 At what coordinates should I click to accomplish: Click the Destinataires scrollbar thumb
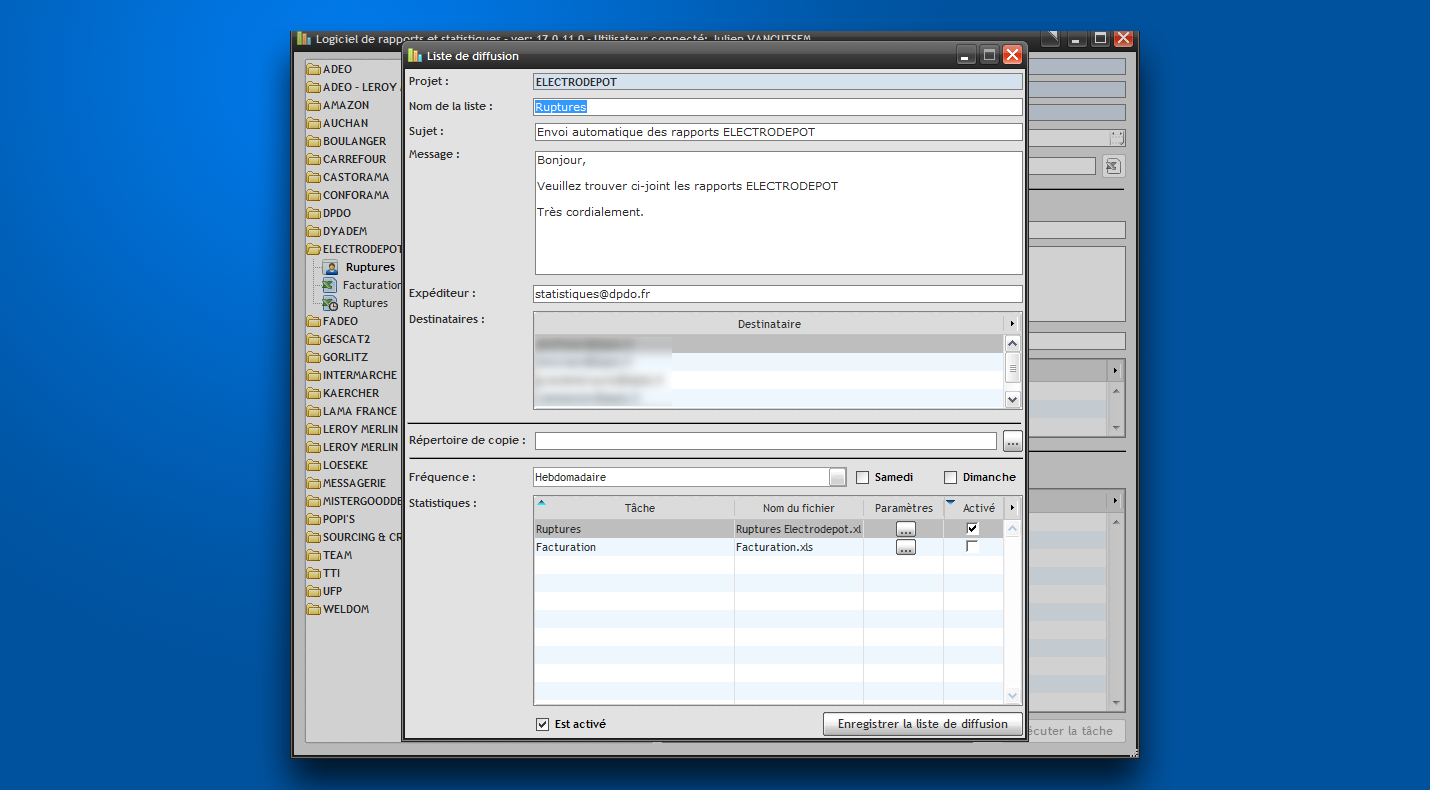point(1012,367)
